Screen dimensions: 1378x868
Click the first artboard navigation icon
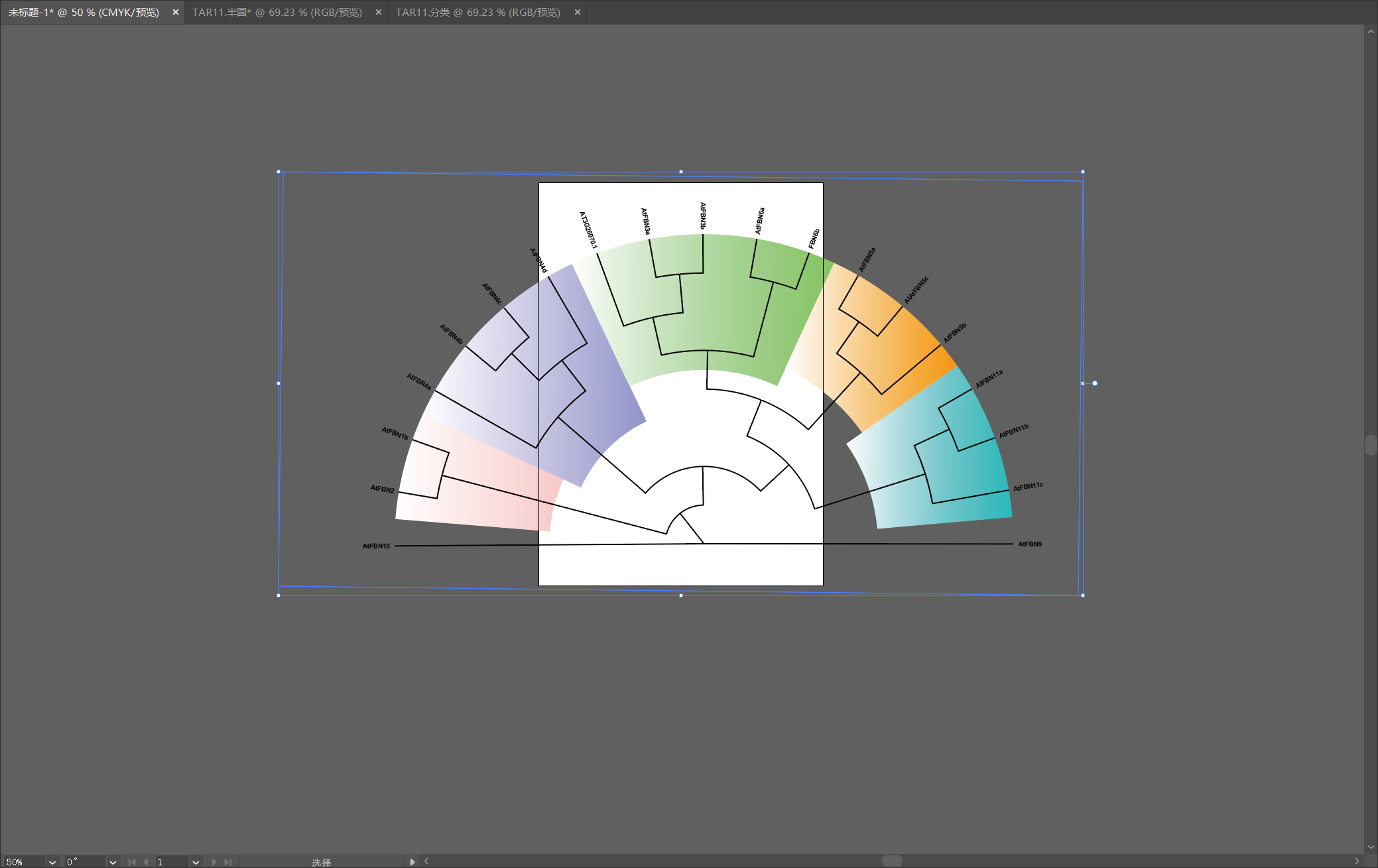[132, 862]
